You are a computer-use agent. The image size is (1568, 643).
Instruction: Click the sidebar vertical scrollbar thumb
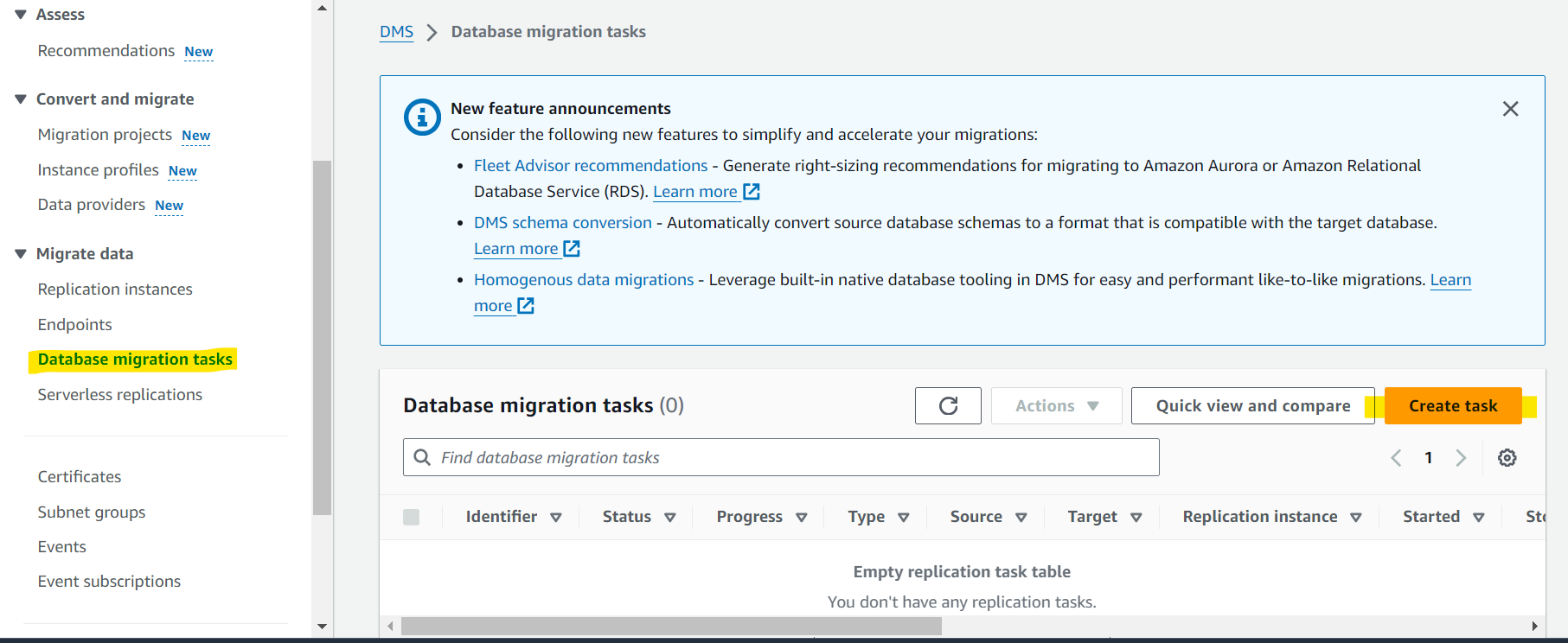(x=323, y=337)
